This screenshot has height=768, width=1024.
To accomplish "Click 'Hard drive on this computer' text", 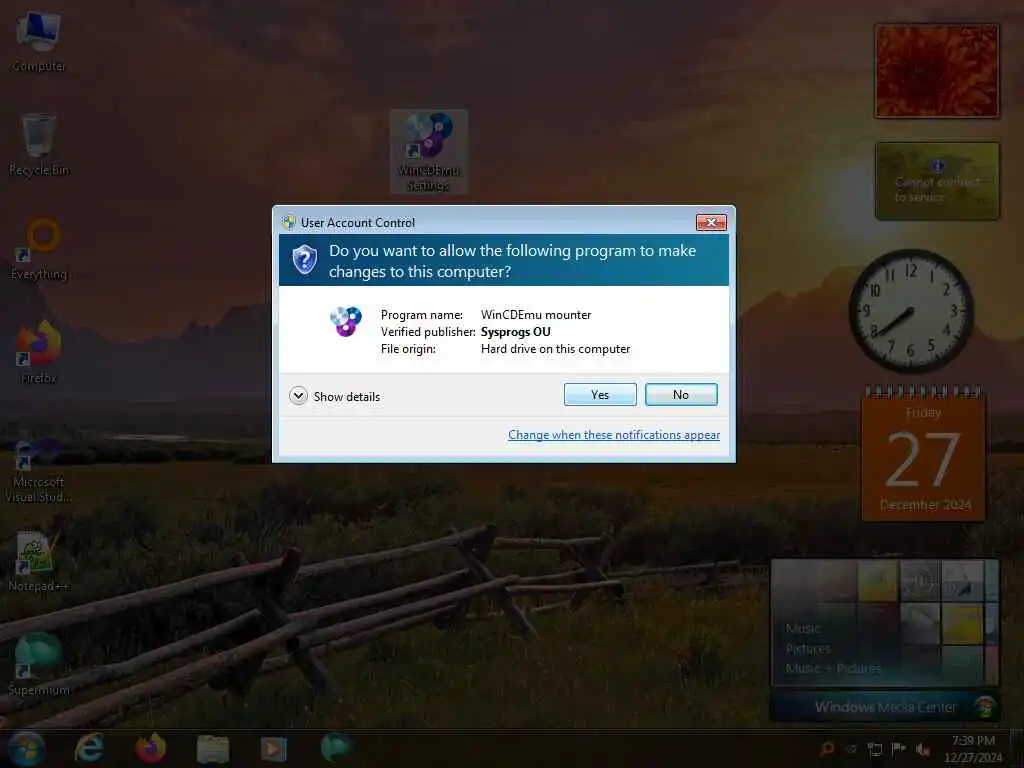I will tap(555, 349).
